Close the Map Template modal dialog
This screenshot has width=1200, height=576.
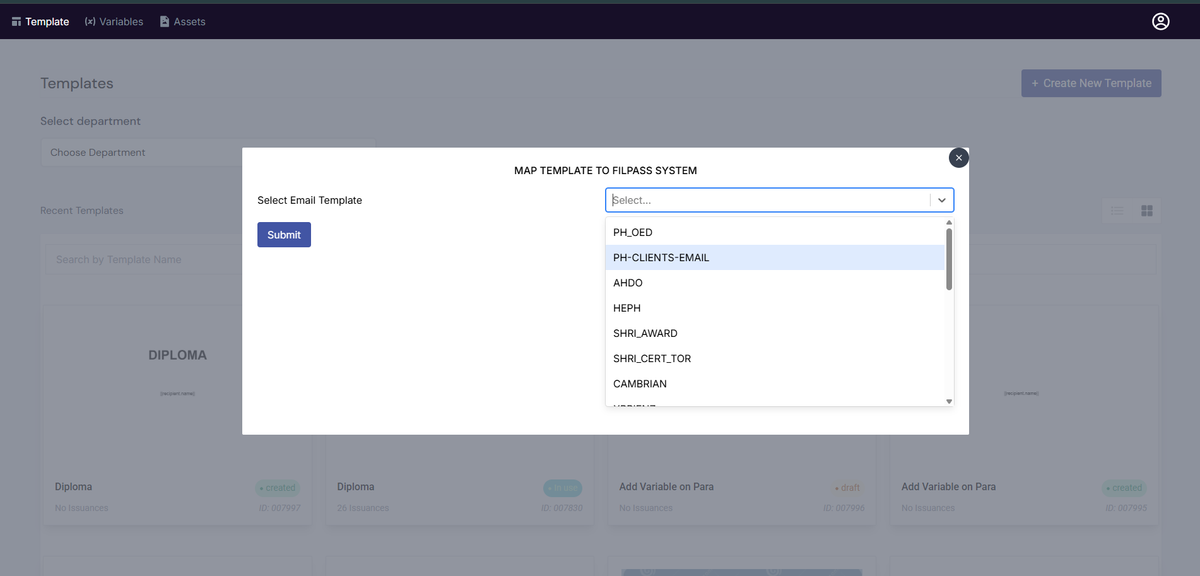(959, 158)
